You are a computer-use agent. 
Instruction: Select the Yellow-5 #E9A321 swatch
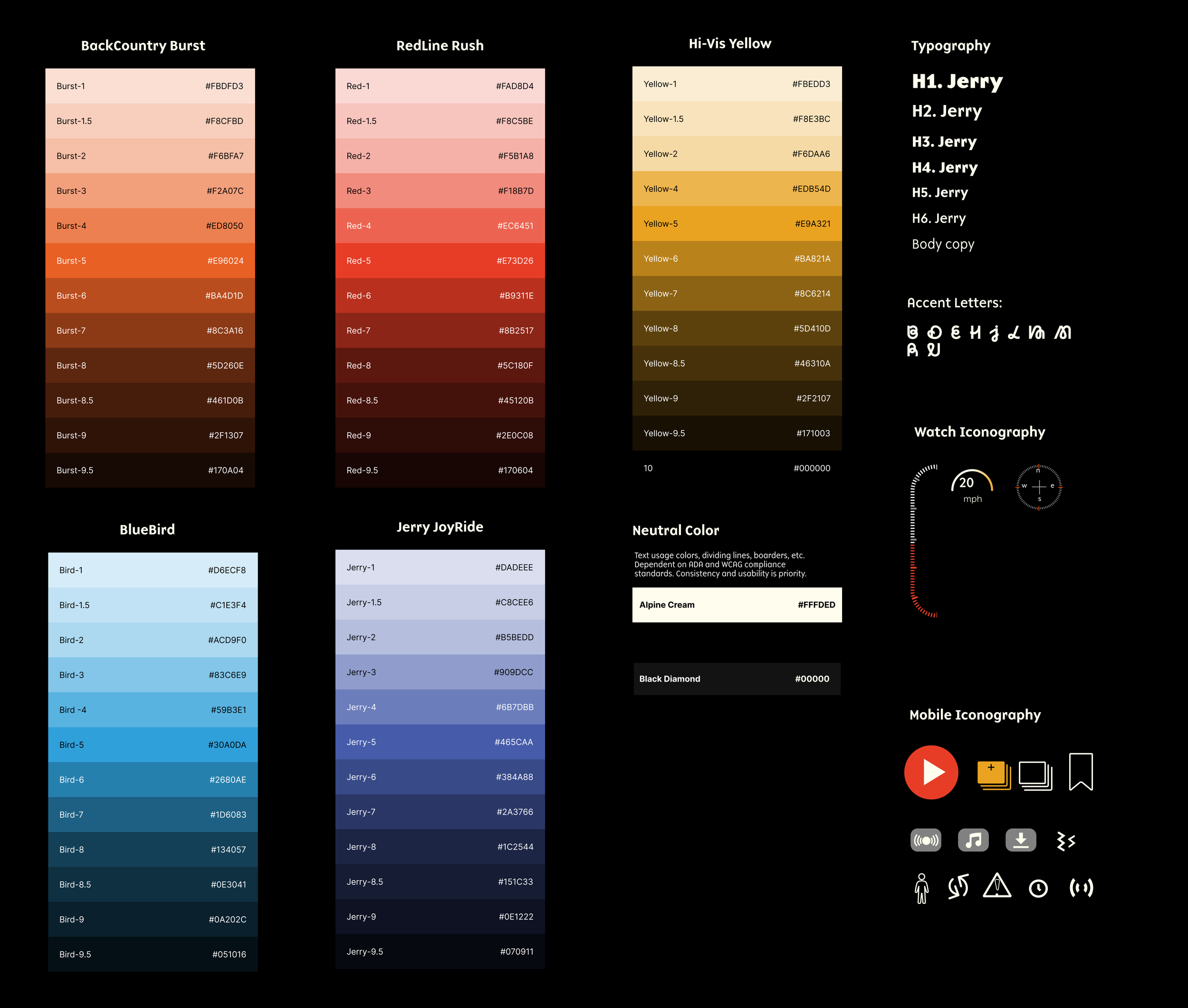click(x=737, y=223)
